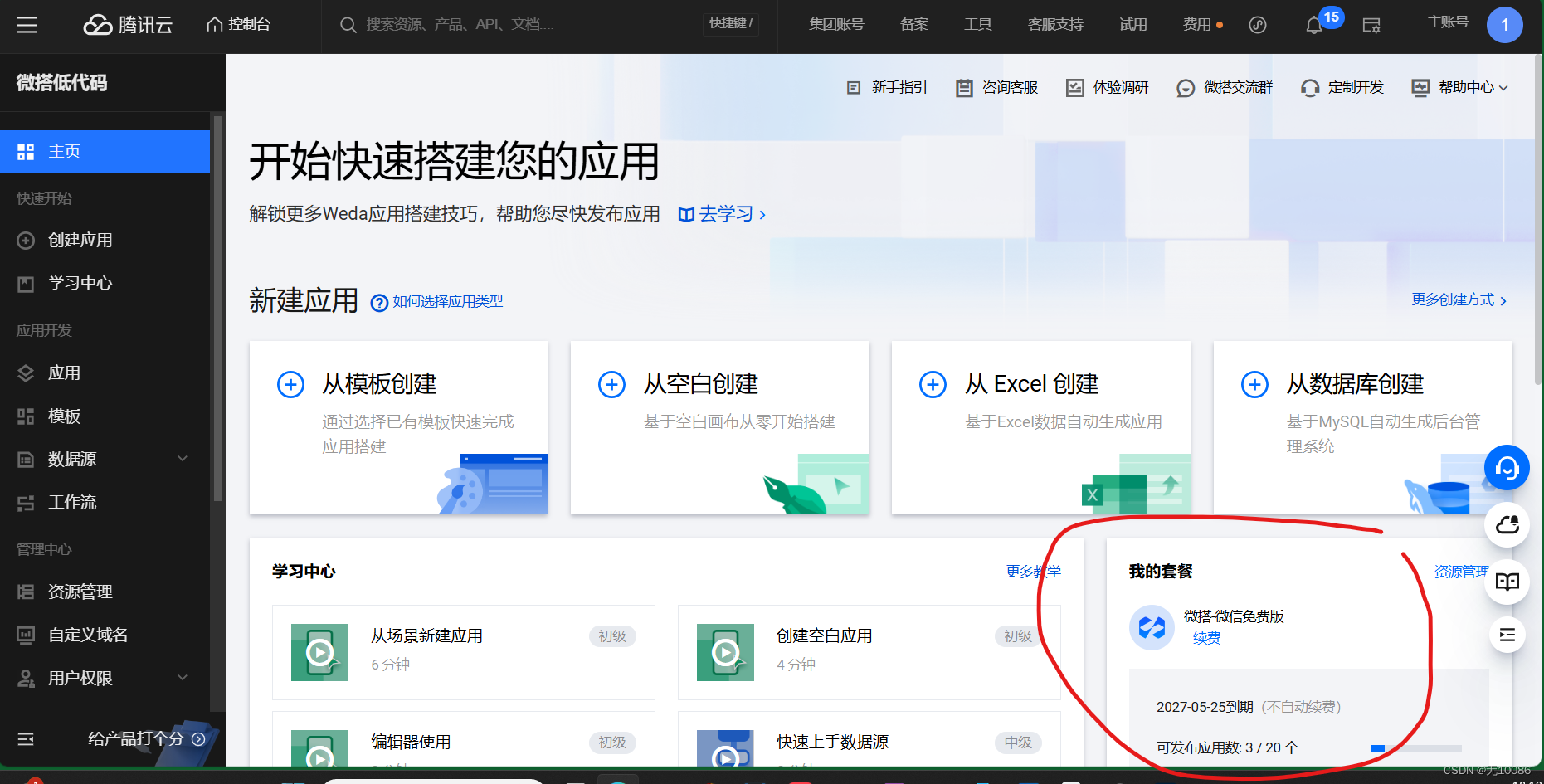Open 新手指引 guide
The image size is (1544, 784).
(x=886, y=88)
